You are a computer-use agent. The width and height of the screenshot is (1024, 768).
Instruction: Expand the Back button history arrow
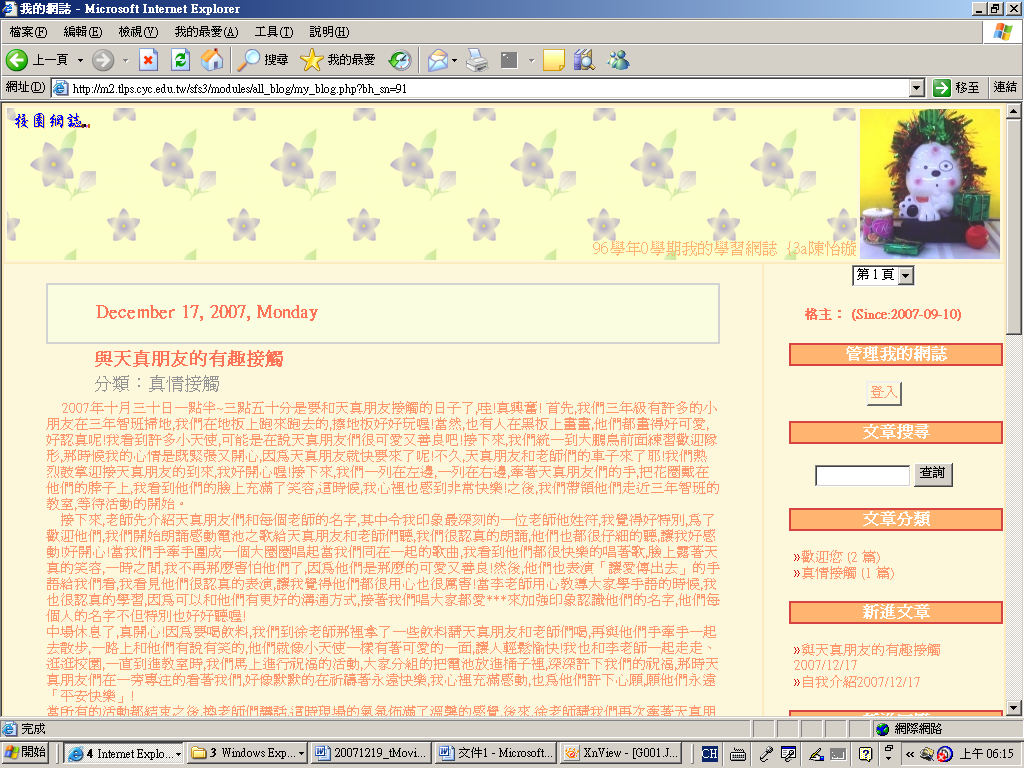coord(80,60)
